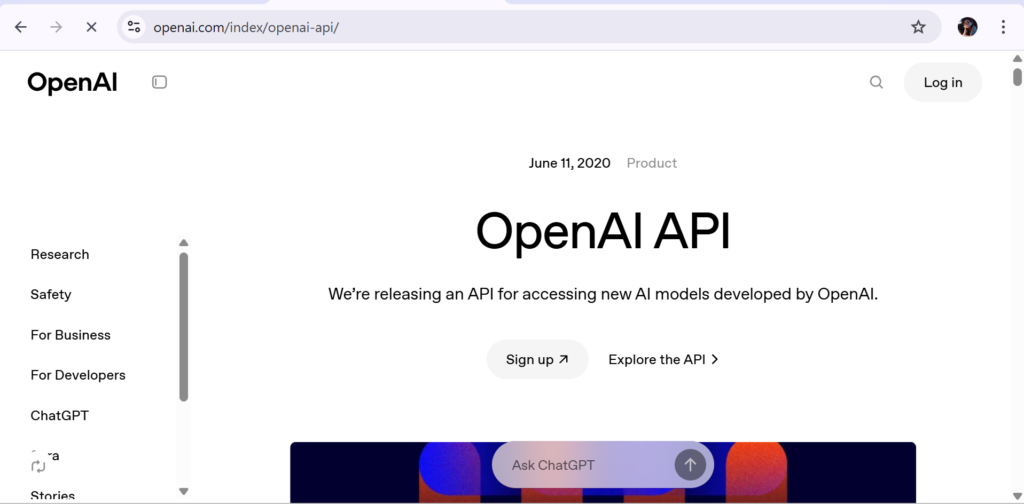The image size is (1024, 504).
Task: Open ChatGPT in the sidebar
Action: click(59, 416)
